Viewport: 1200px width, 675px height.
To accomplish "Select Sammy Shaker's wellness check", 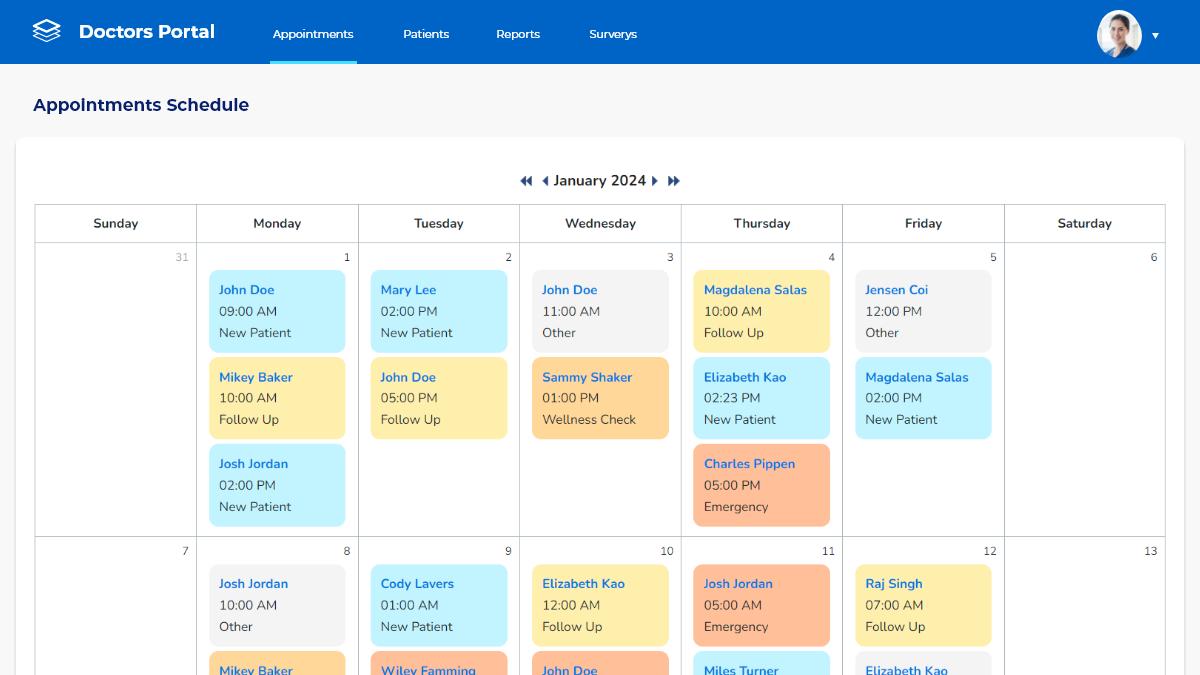I will point(600,398).
